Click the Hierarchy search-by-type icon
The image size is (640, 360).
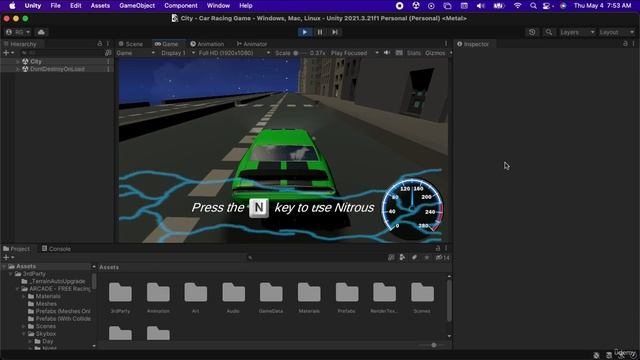click(108, 53)
